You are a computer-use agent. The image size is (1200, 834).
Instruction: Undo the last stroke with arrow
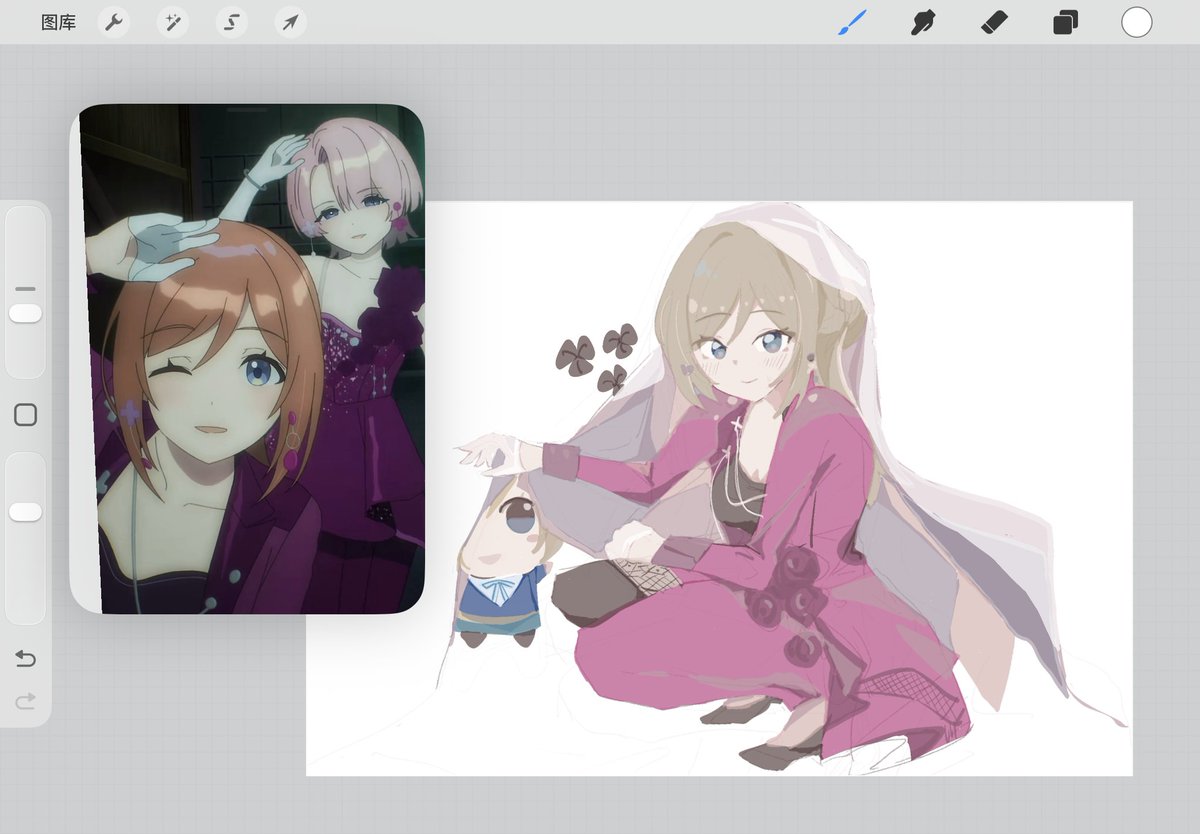[26, 658]
